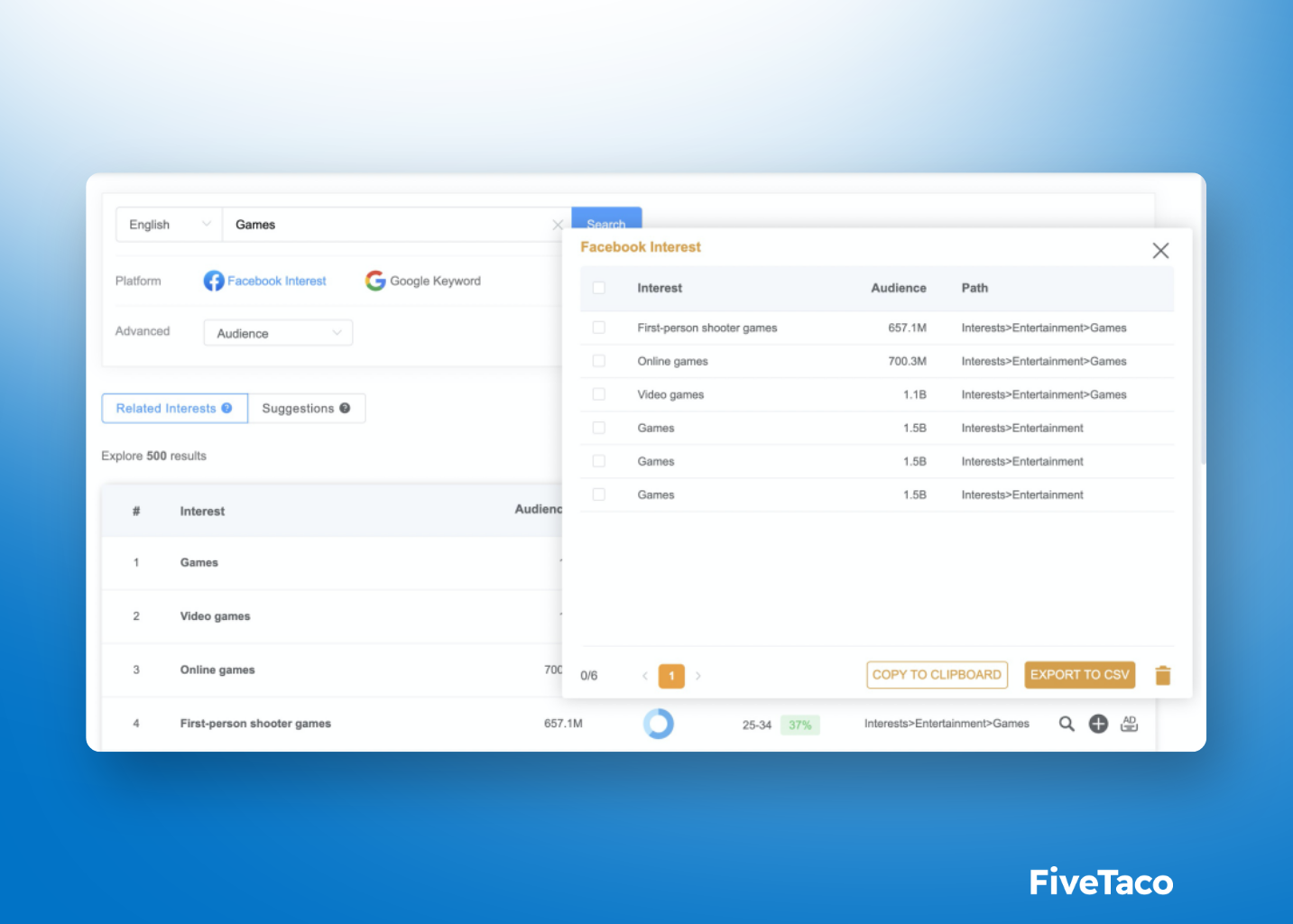The width and height of the screenshot is (1293, 924).
Task: Add First-person shooter games with plus icon
Action: pos(1098,724)
